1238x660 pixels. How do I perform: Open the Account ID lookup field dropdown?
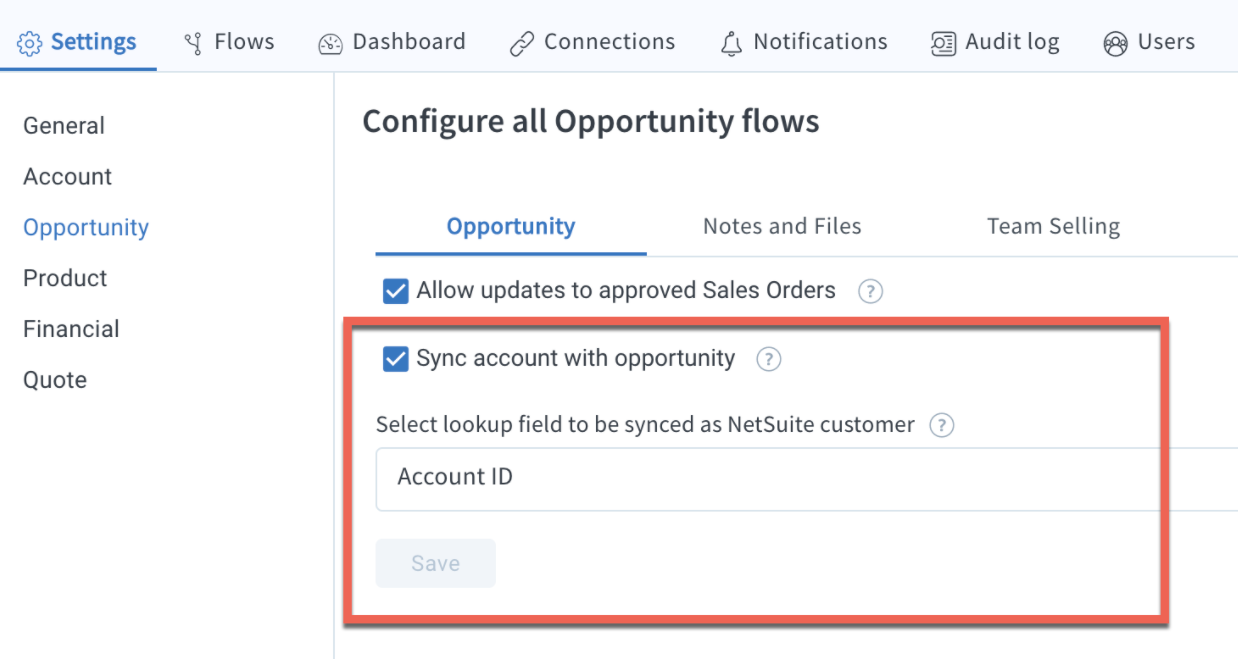tap(807, 478)
